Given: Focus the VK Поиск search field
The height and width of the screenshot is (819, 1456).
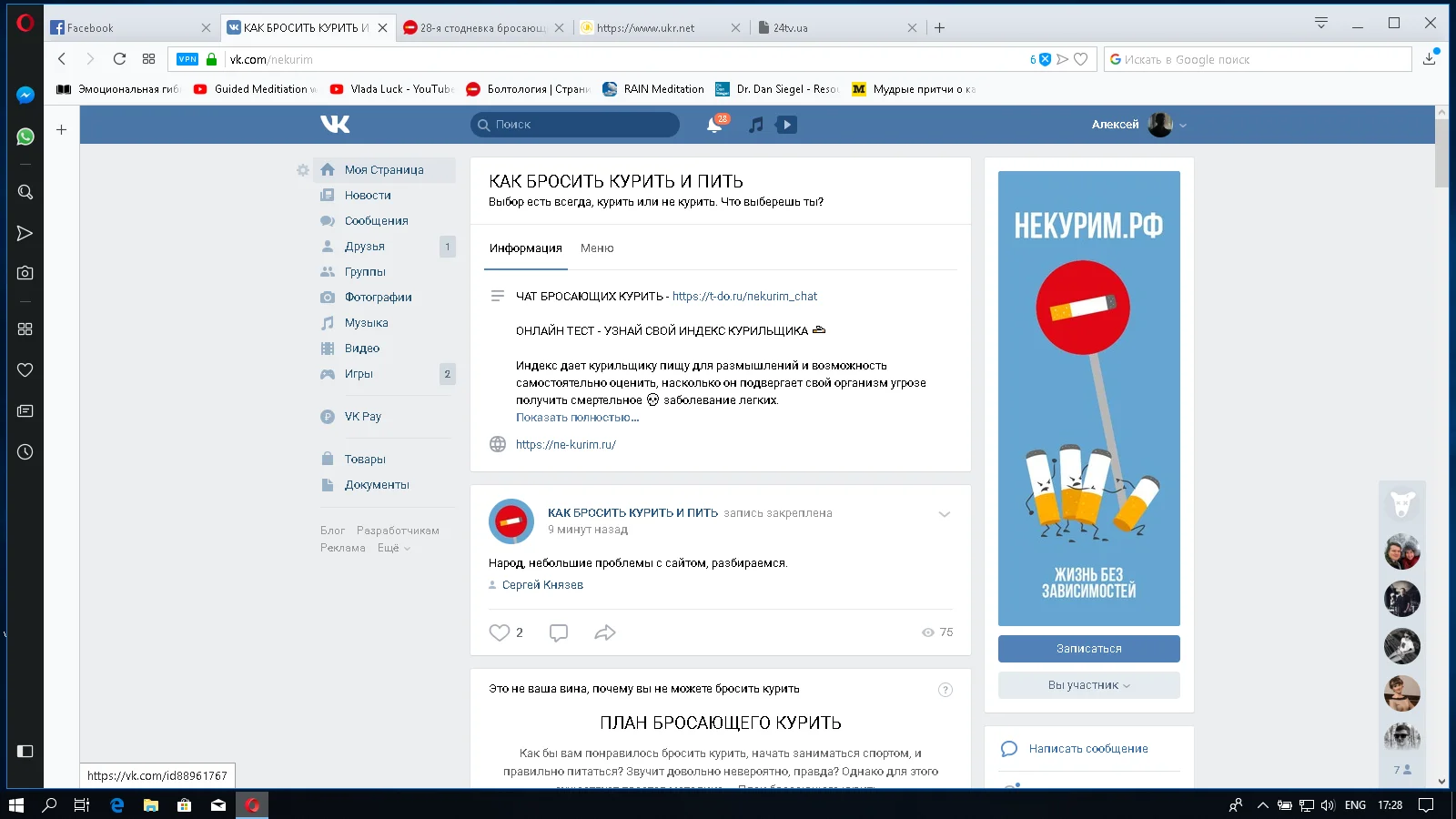Looking at the screenshot, I should tap(582, 125).
